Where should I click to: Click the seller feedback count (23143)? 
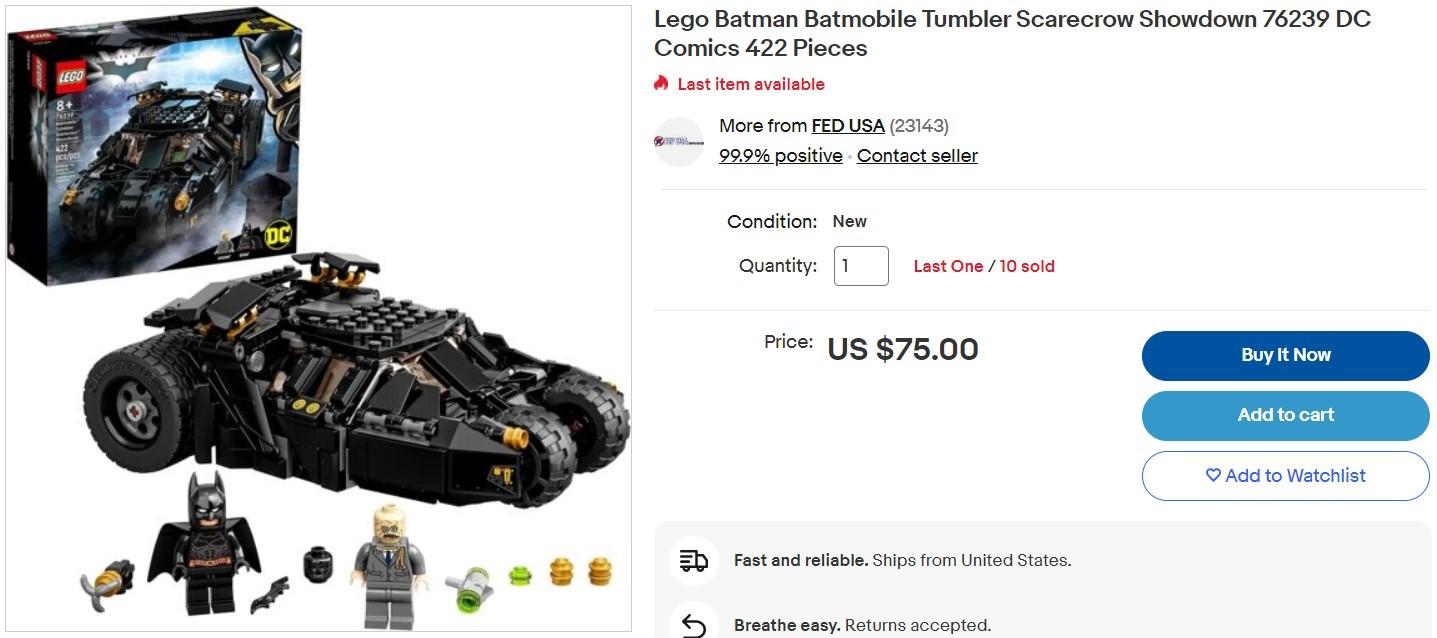(919, 126)
